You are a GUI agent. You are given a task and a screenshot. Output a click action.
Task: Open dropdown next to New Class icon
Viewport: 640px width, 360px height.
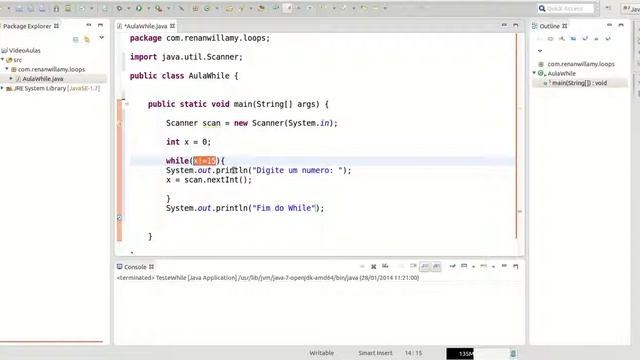coord(217,8)
